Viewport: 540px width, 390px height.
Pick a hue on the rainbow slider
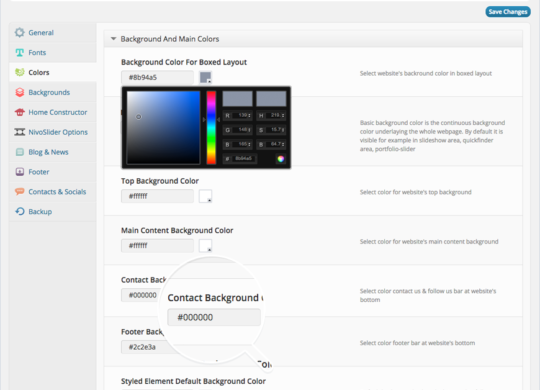[211, 127]
